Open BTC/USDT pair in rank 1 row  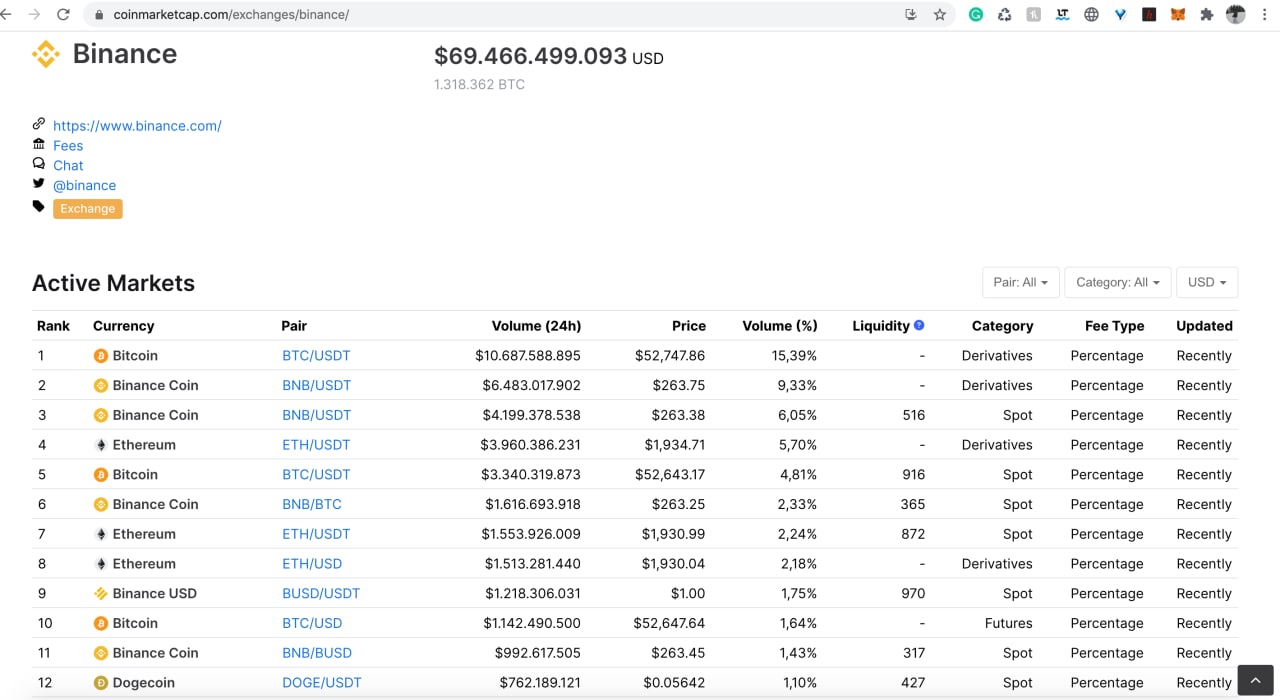(x=316, y=356)
